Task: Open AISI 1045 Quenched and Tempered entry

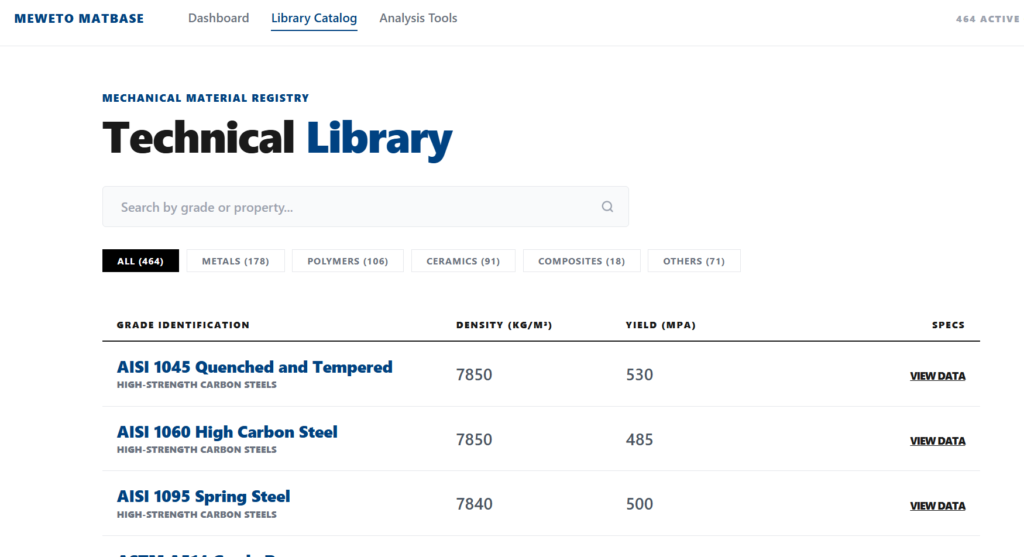Action: point(254,367)
